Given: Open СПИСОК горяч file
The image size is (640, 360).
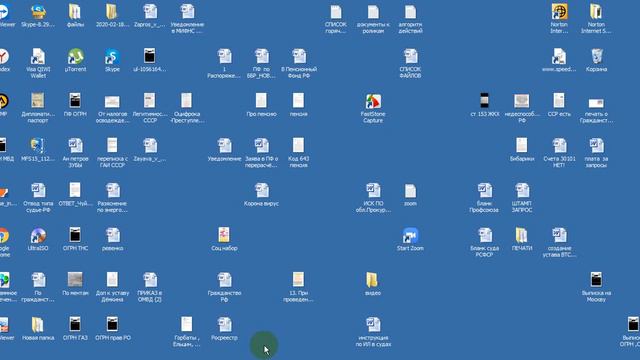Looking at the screenshot, I should point(336,12).
